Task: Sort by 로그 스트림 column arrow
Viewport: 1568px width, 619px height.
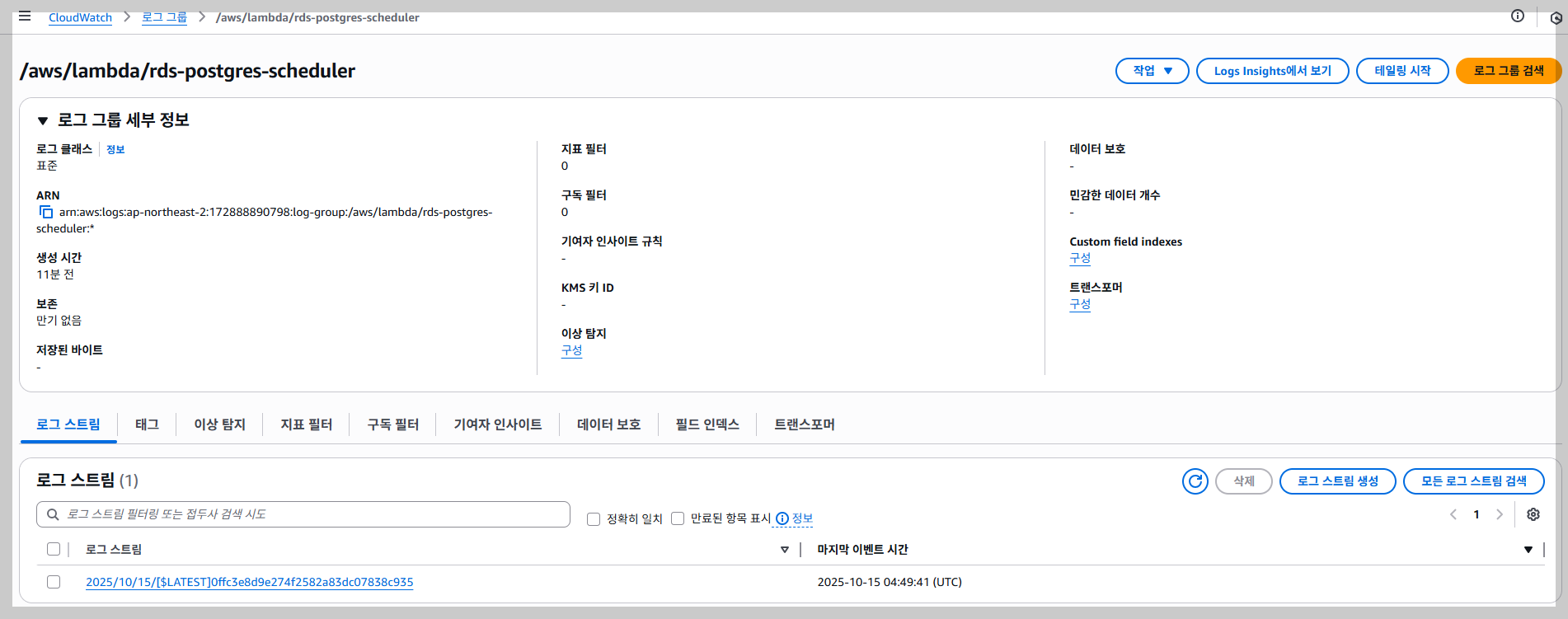Action: pyautogui.click(x=785, y=550)
